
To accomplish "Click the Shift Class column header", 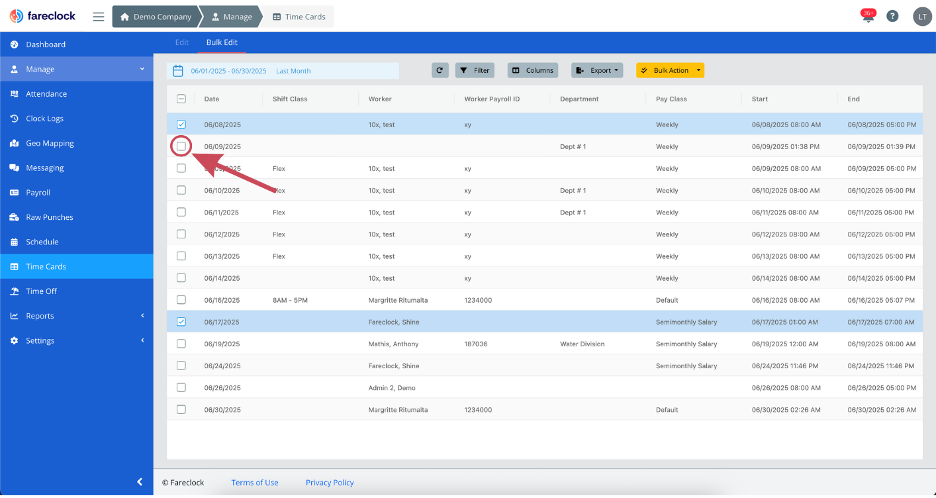I will (290, 99).
